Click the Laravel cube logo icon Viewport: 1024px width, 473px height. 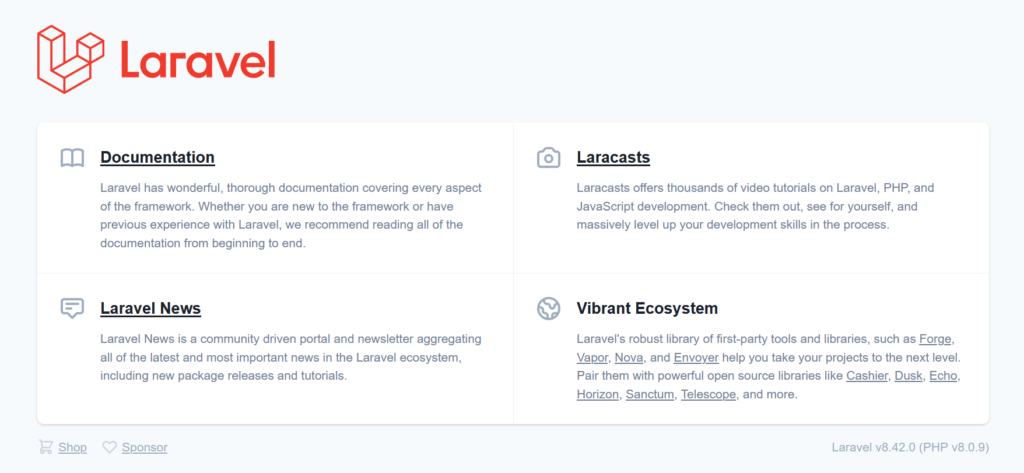click(x=71, y=59)
